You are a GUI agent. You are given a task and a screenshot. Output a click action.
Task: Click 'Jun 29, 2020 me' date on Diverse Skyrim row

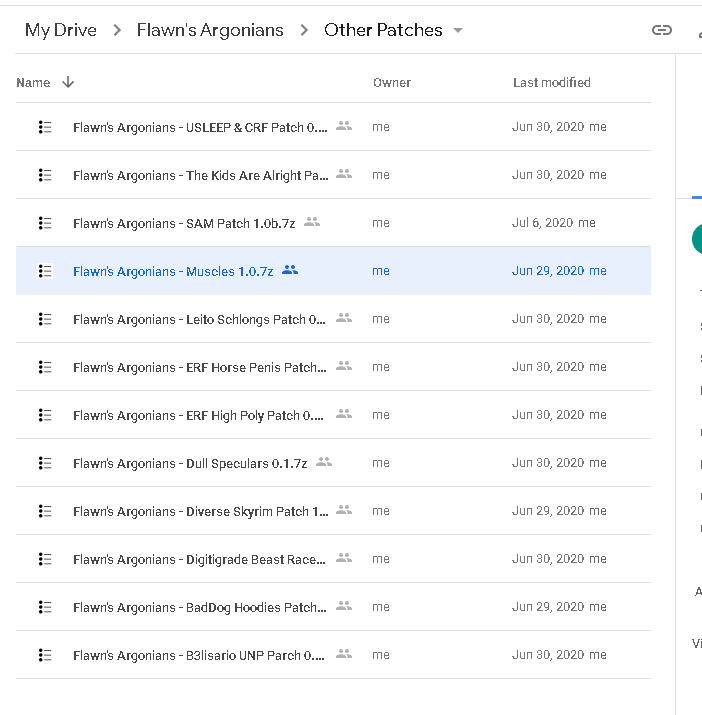(x=559, y=511)
